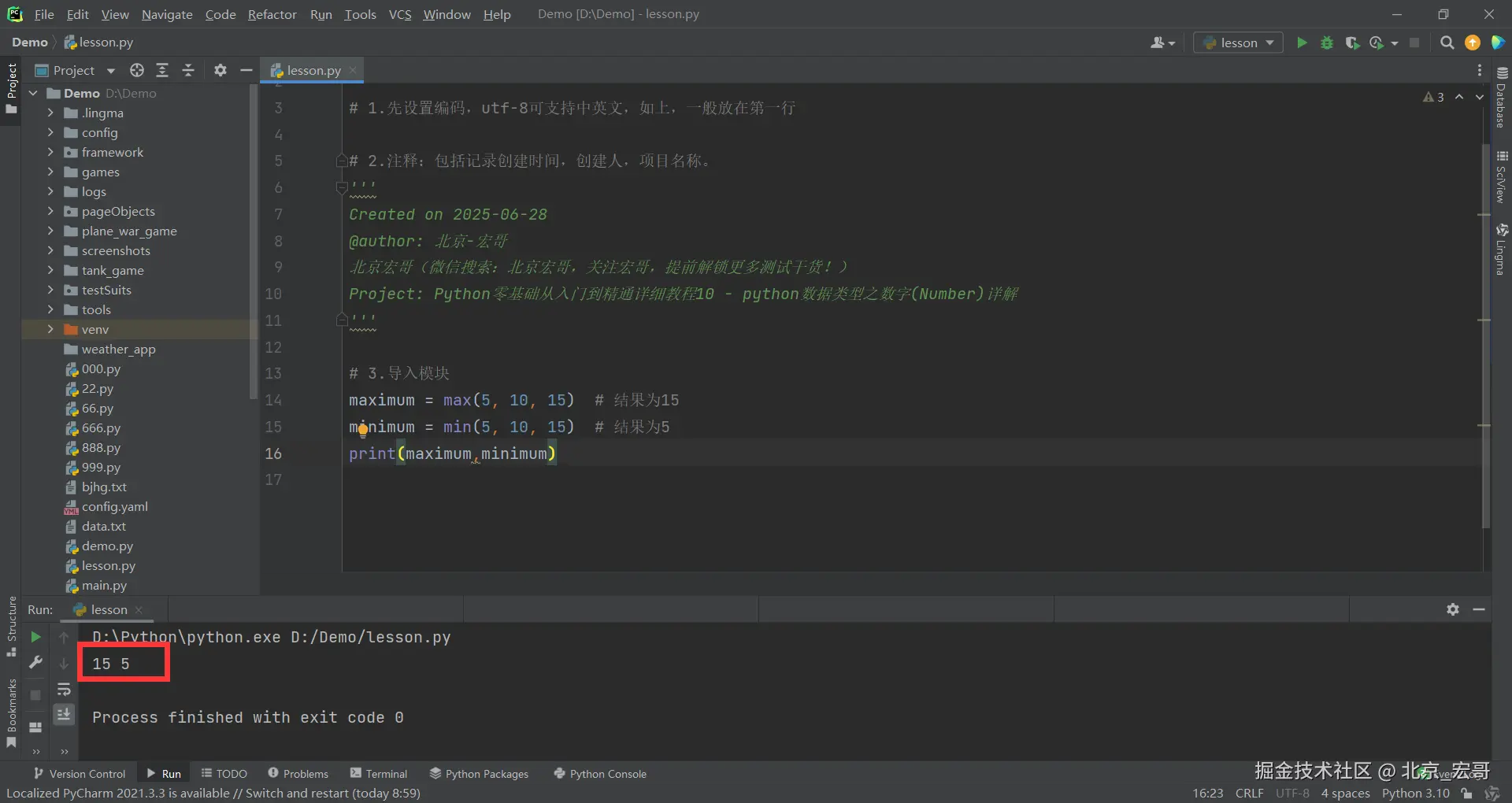Open the SciView side panel

(x=1502, y=176)
